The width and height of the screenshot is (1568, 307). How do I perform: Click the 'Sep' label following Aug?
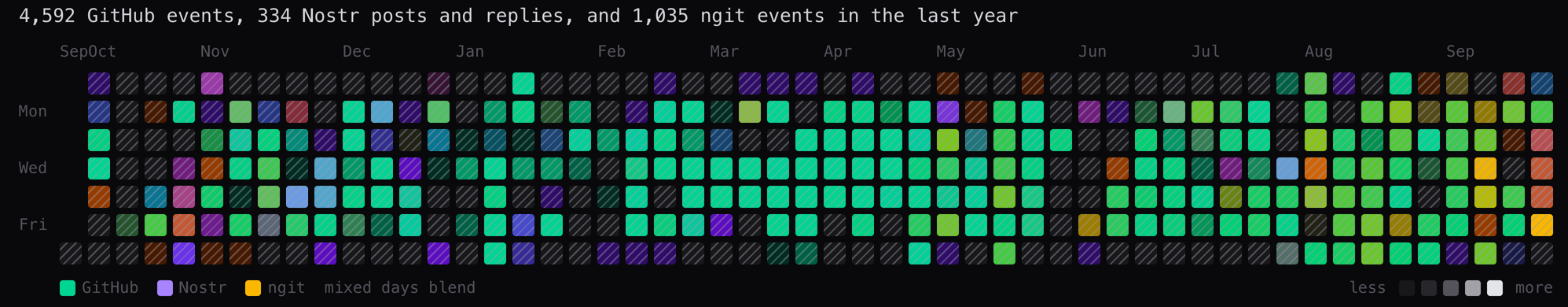pyautogui.click(x=1460, y=52)
